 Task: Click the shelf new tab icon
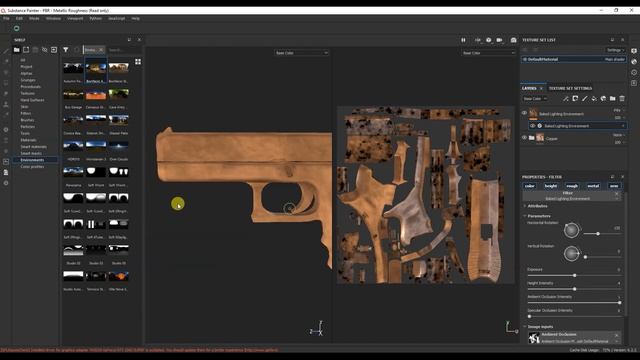[x=26, y=50]
